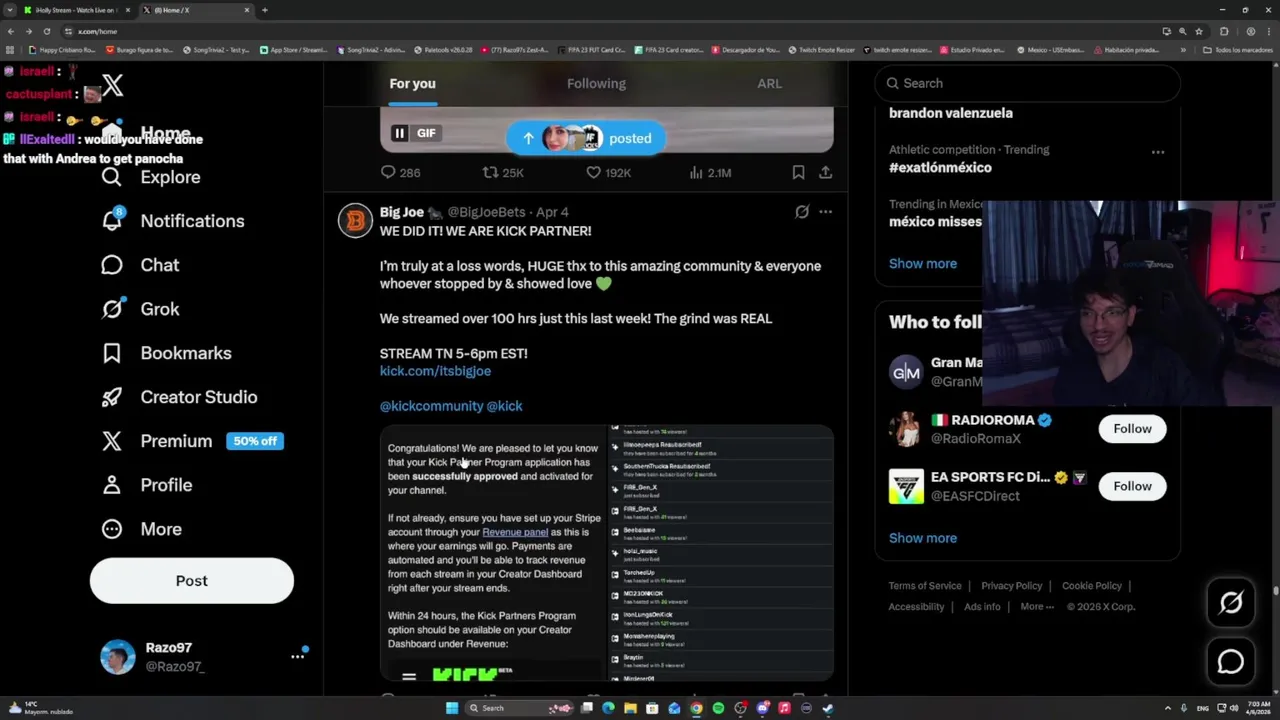Open more options on Big Joe's post
The image size is (1280, 720).
tap(825, 212)
